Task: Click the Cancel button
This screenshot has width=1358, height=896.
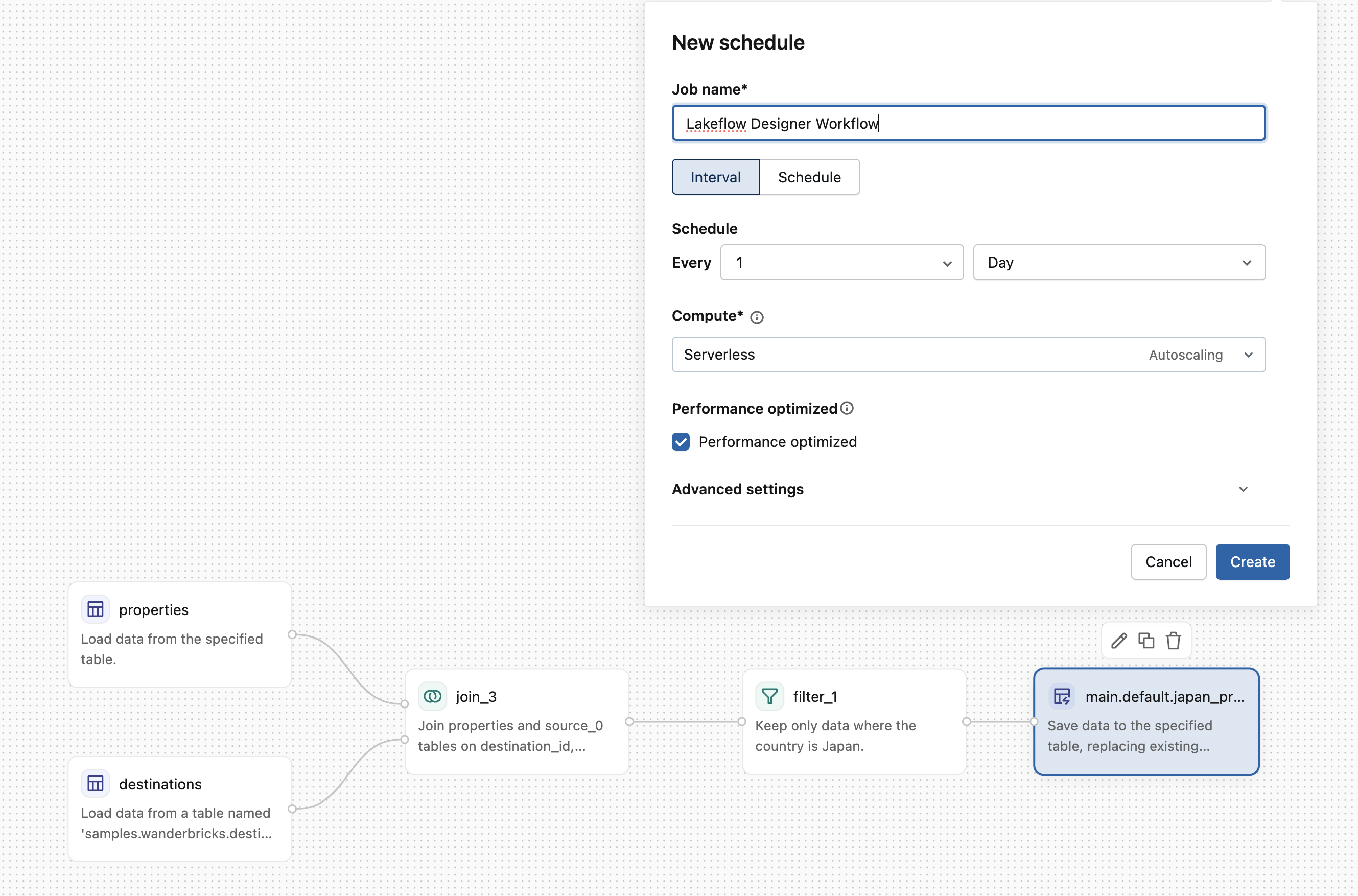Action: [x=1167, y=562]
